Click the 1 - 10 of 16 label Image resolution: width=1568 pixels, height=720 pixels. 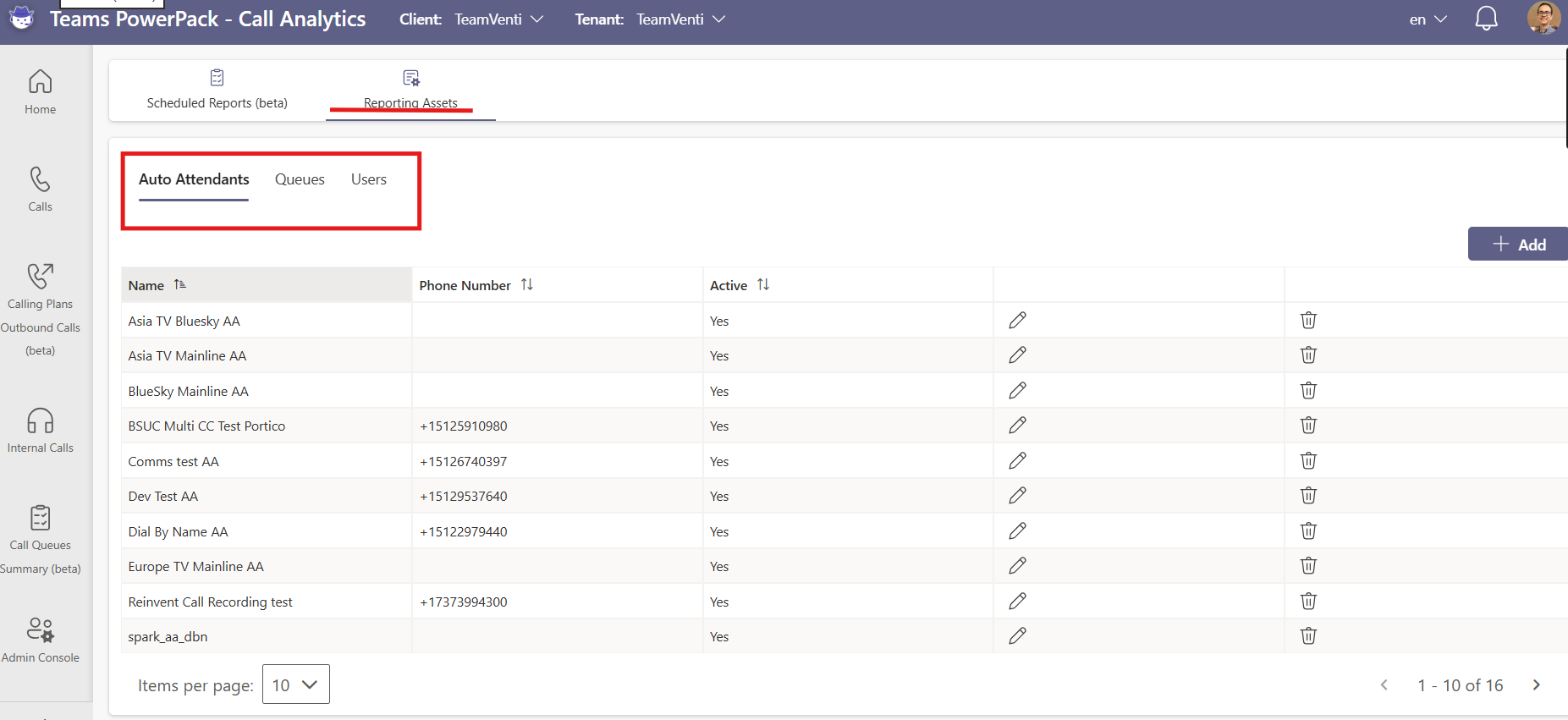click(1461, 685)
